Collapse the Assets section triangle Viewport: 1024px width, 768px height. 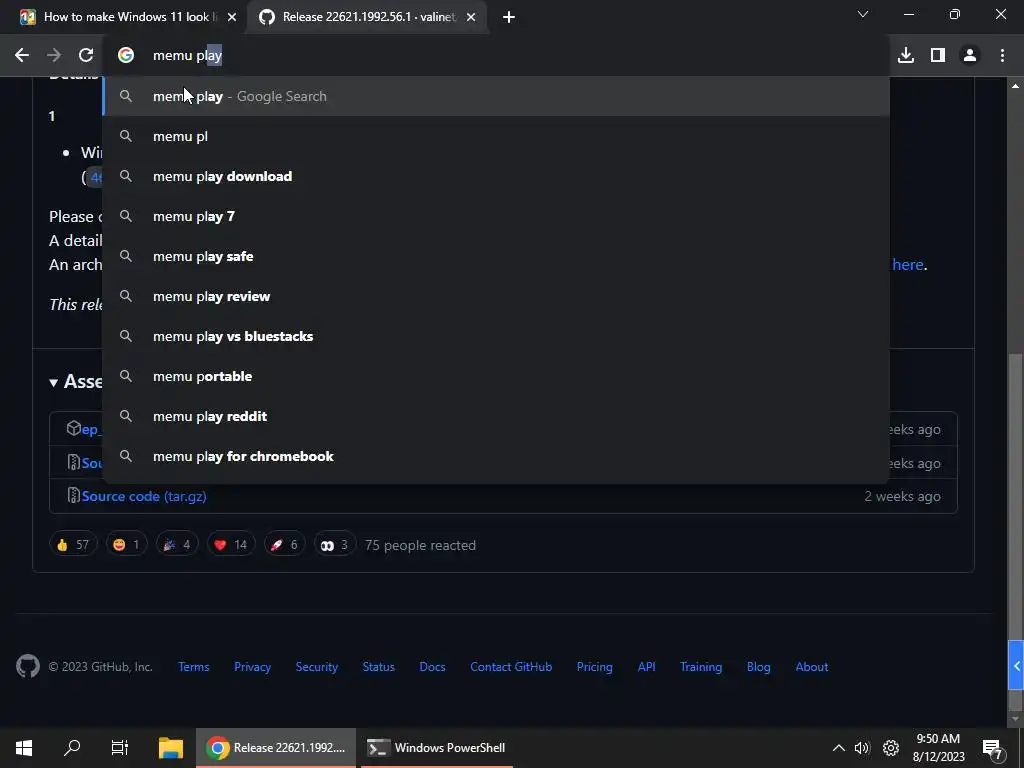coord(54,383)
